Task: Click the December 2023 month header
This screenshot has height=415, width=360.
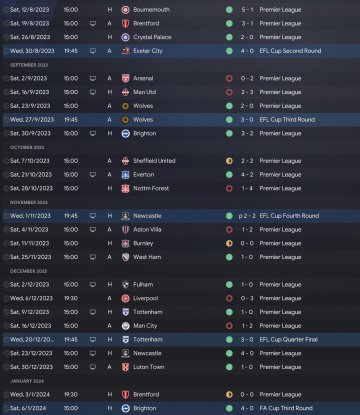Action: point(29,271)
